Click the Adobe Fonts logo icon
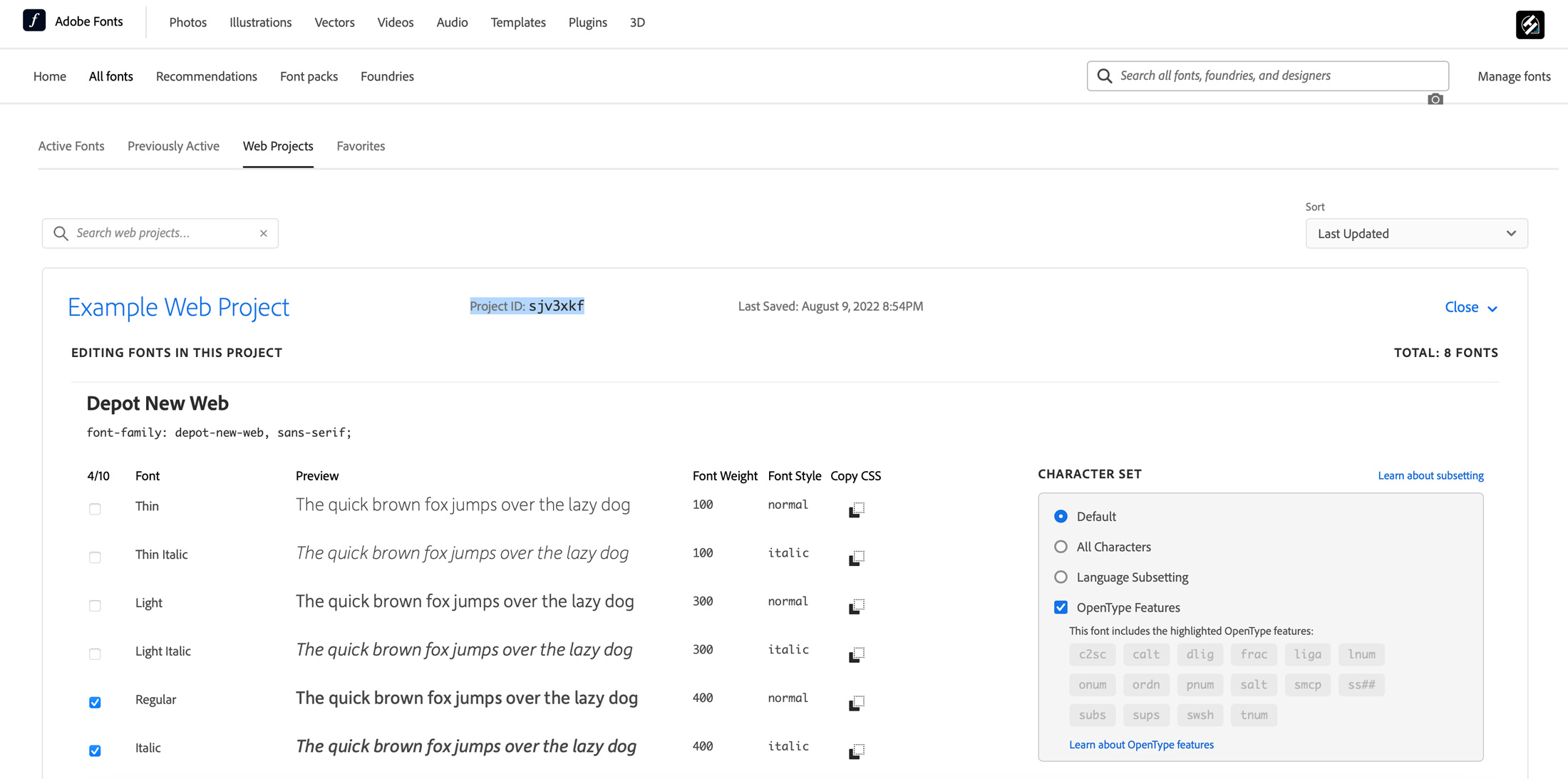The height and width of the screenshot is (779, 1568). (x=34, y=21)
